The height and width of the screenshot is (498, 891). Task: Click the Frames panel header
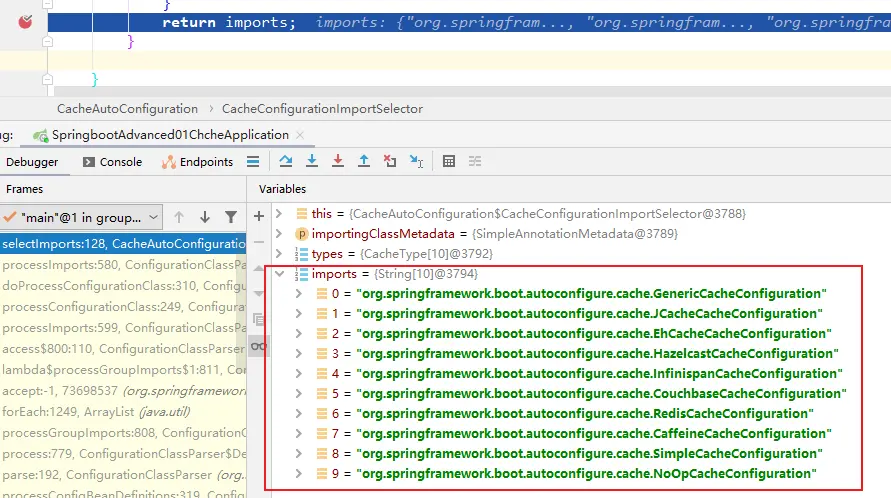(24, 189)
